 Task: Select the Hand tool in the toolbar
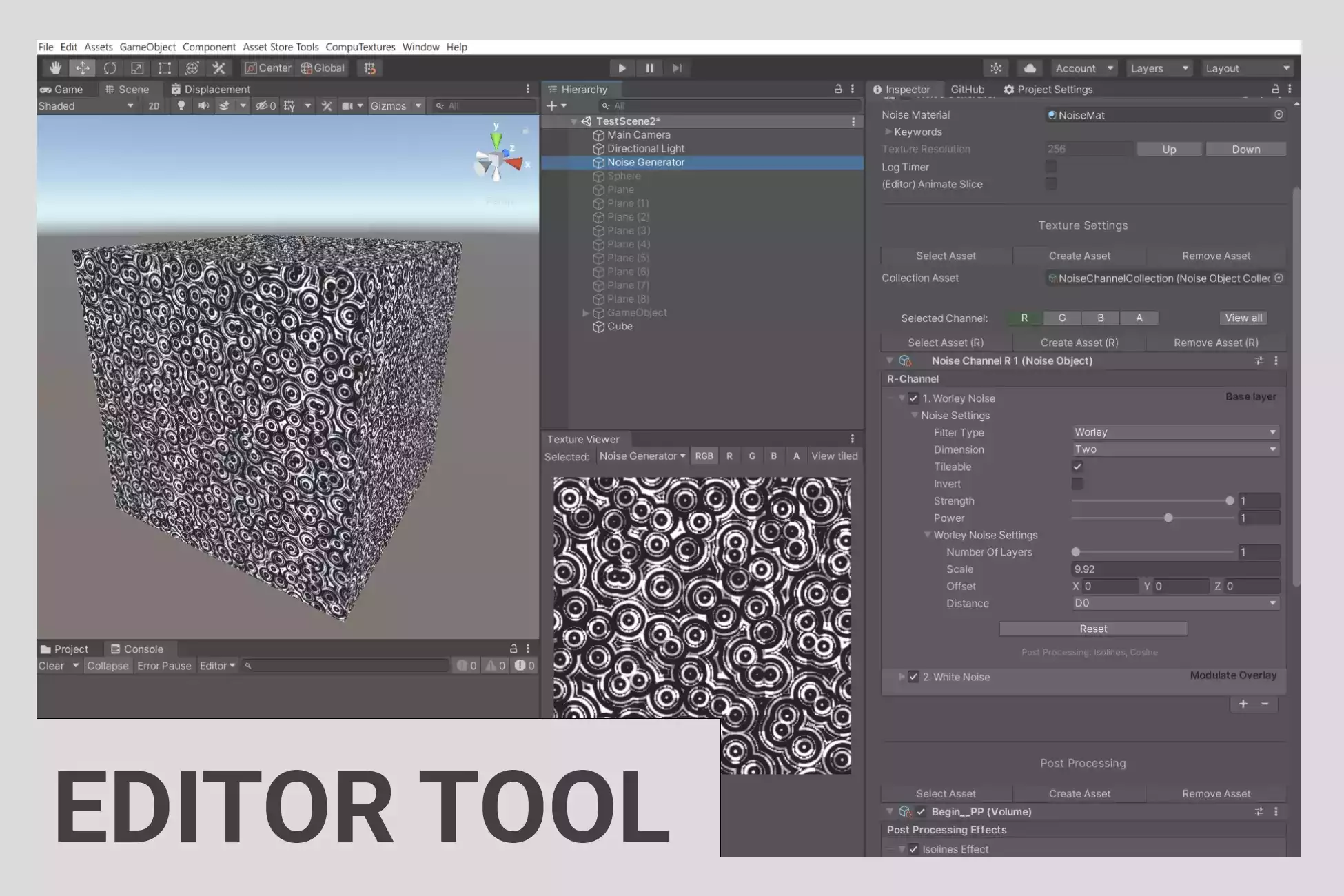[55, 68]
